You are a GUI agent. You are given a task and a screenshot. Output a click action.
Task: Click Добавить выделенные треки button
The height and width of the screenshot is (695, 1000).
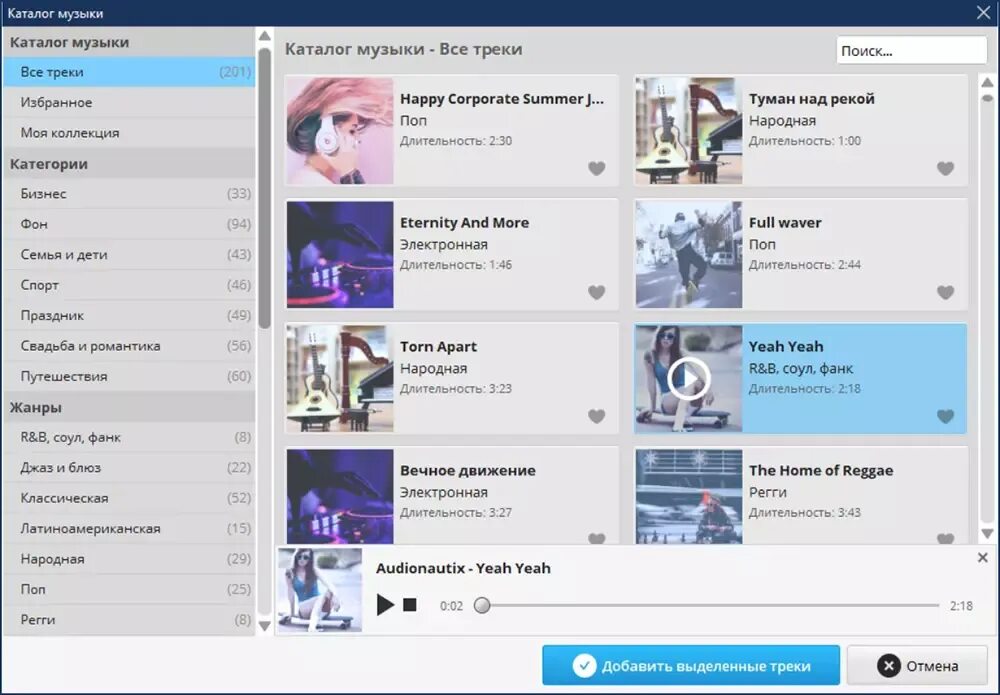click(691, 666)
